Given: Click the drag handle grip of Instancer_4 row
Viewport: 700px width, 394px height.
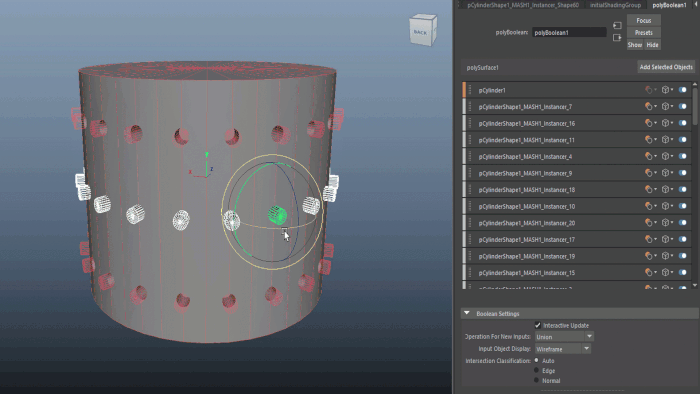Looking at the screenshot, I should 470,156.
